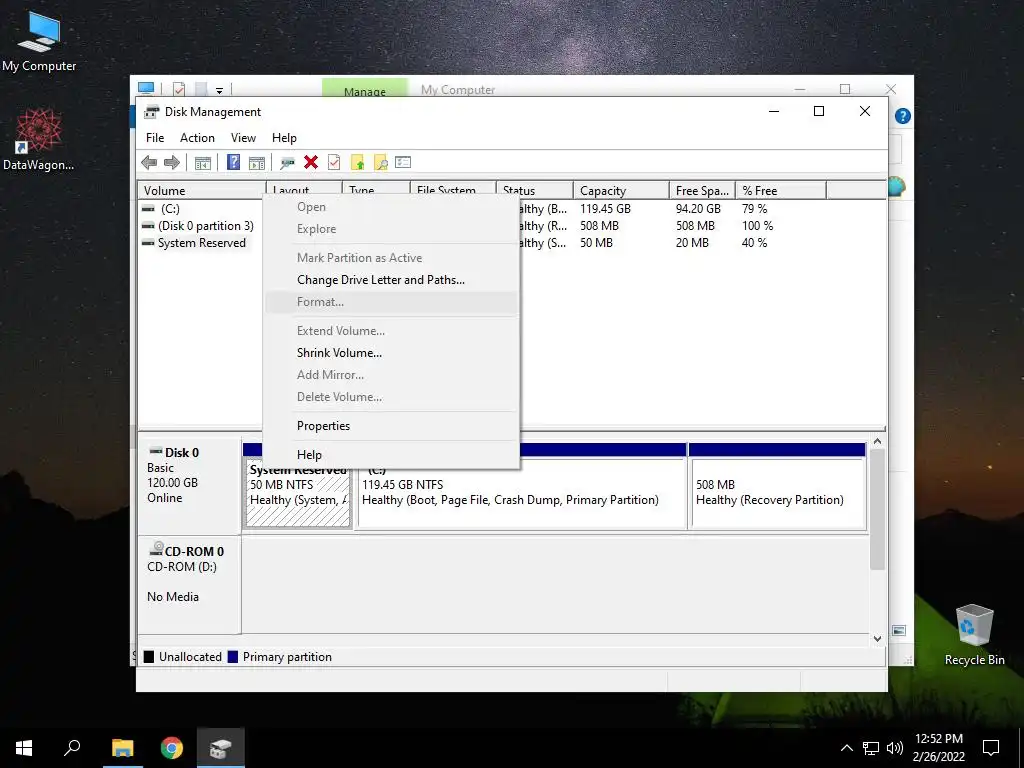This screenshot has height=768, width=1024.
Task: Click the disk pane scroll down arrow
Action: coord(877,639)
